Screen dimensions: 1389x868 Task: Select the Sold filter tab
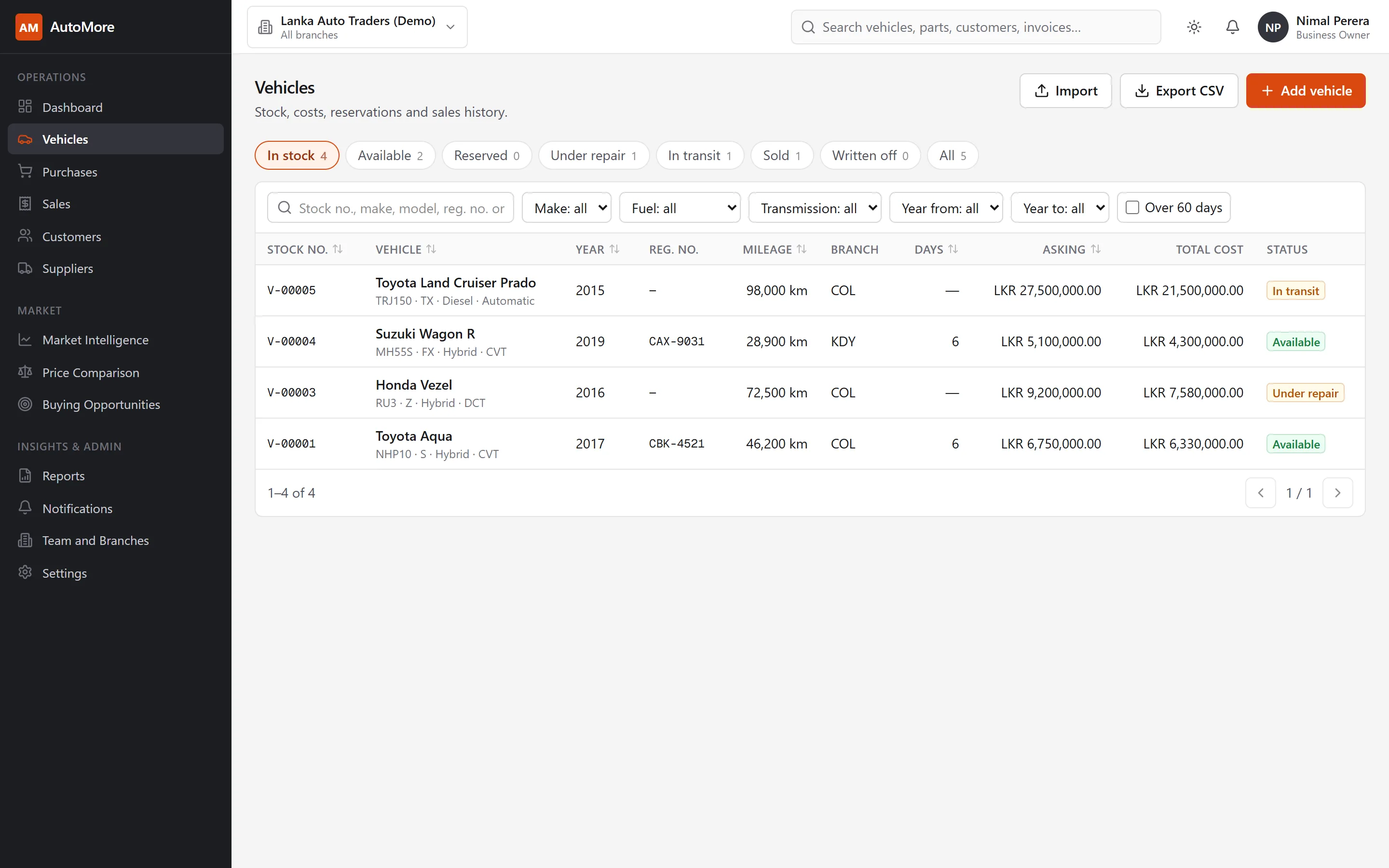coord(782,155)
